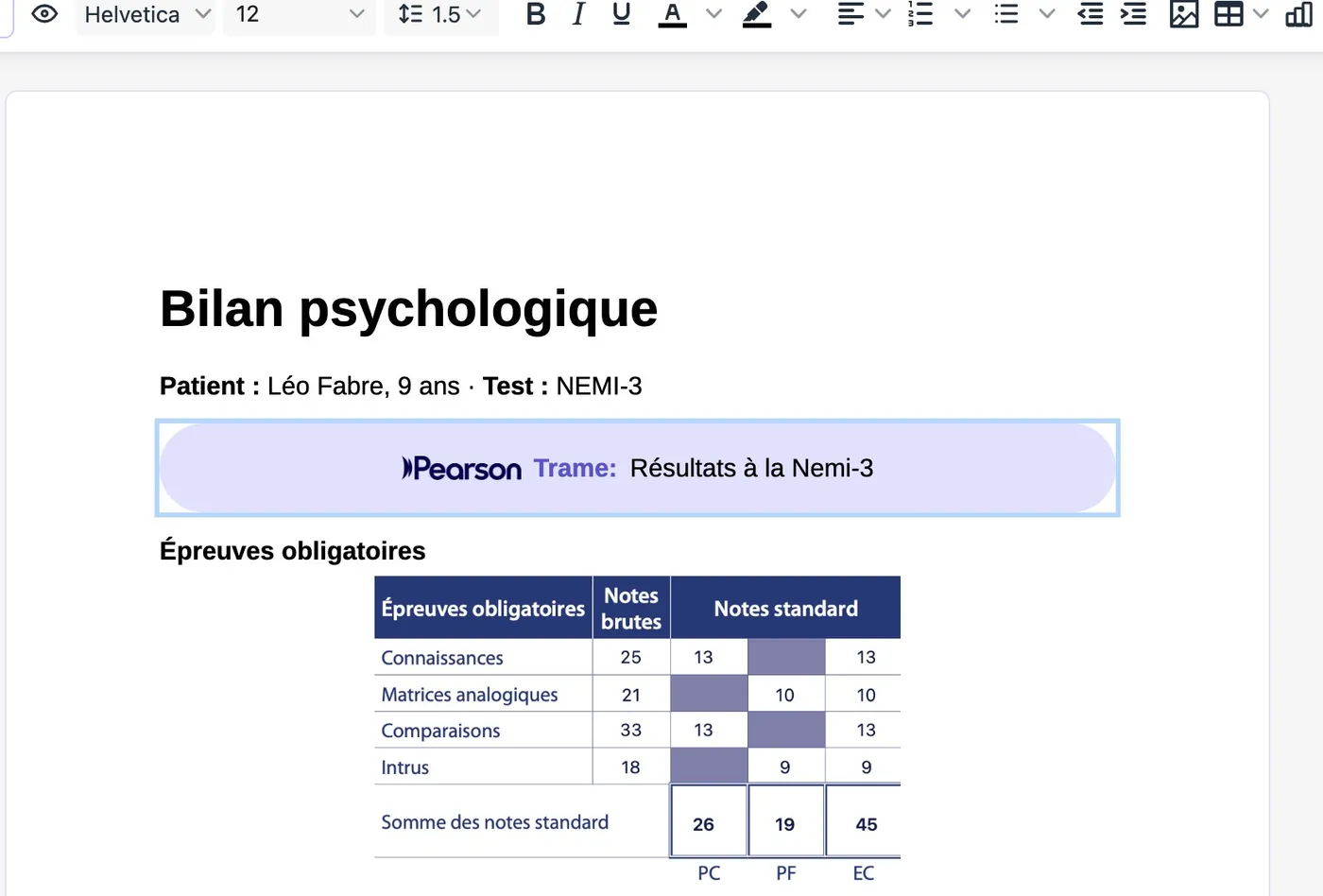Click the Bilan psychologique title
The height and width of the screenshot is (896, 1323).
(x=409, y=309)
